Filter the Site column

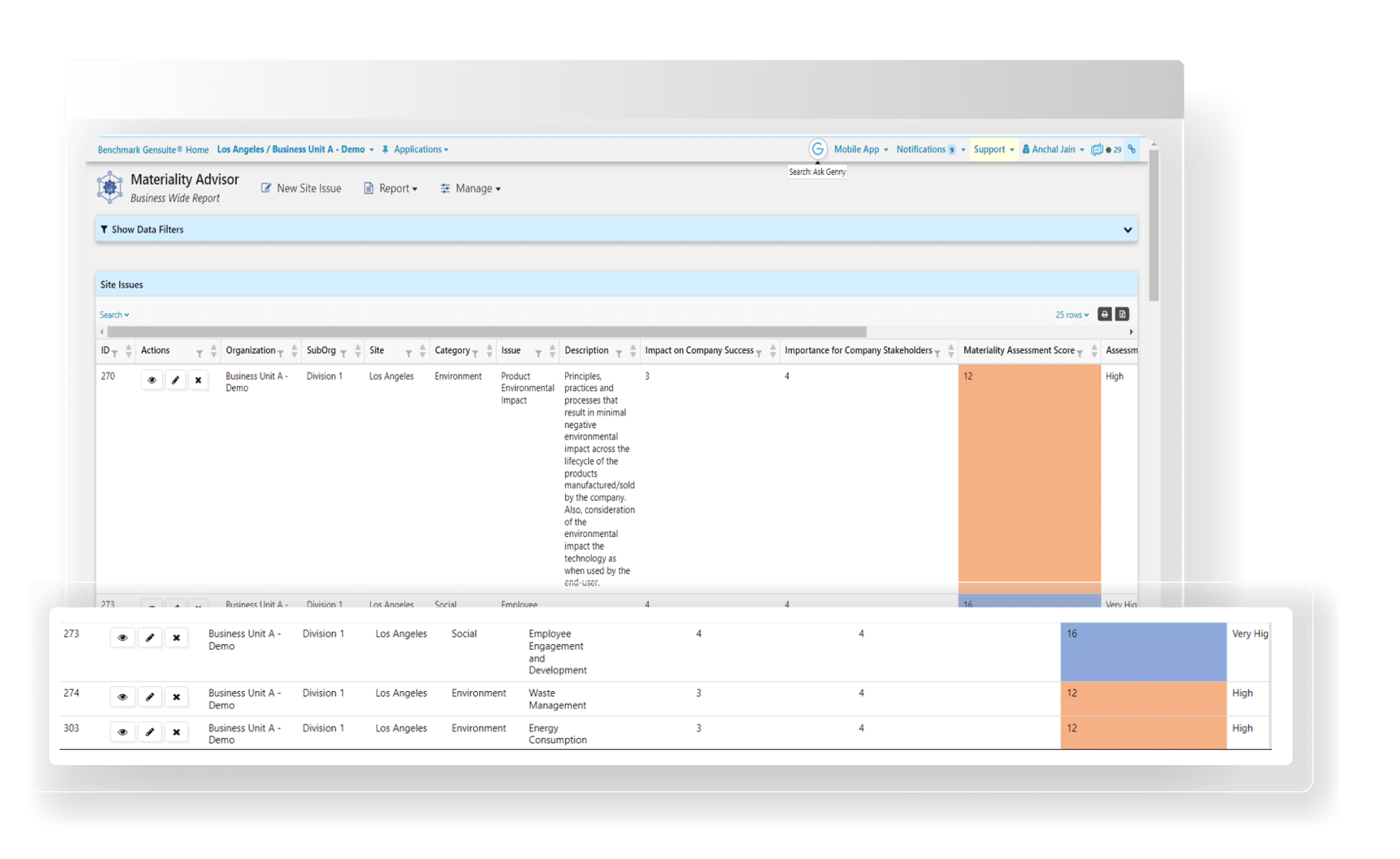(x=409, y=353)
